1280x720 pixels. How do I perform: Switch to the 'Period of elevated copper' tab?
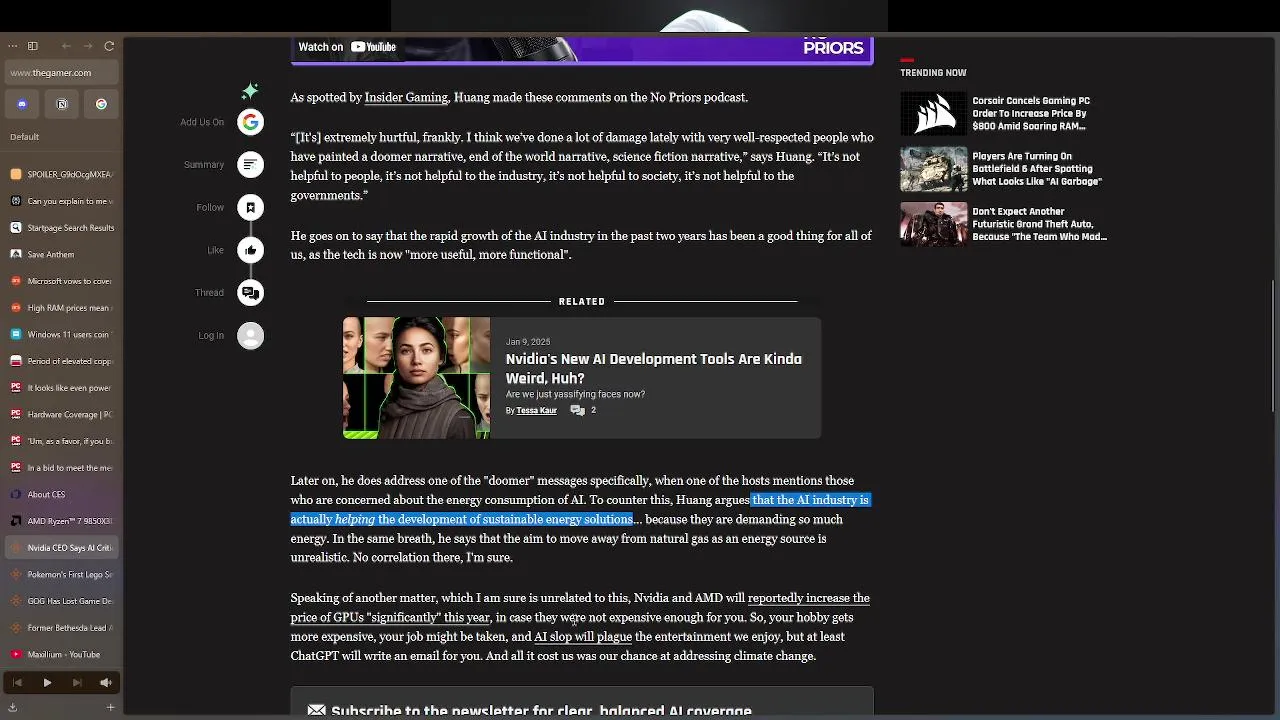[x=61, y=361]
